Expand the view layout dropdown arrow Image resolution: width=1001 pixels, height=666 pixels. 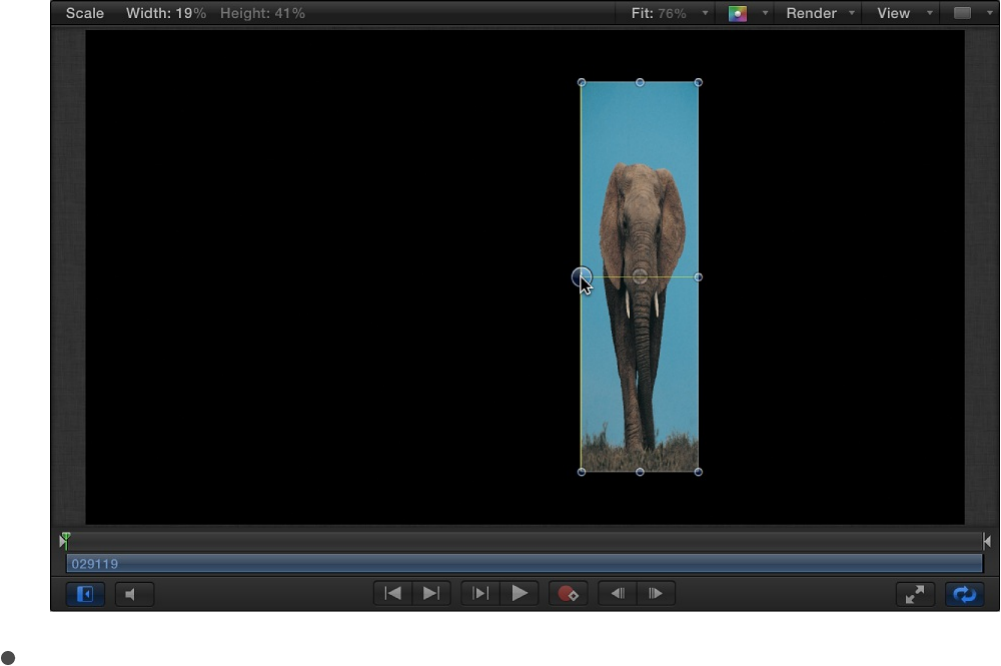(x=990, y=13)
